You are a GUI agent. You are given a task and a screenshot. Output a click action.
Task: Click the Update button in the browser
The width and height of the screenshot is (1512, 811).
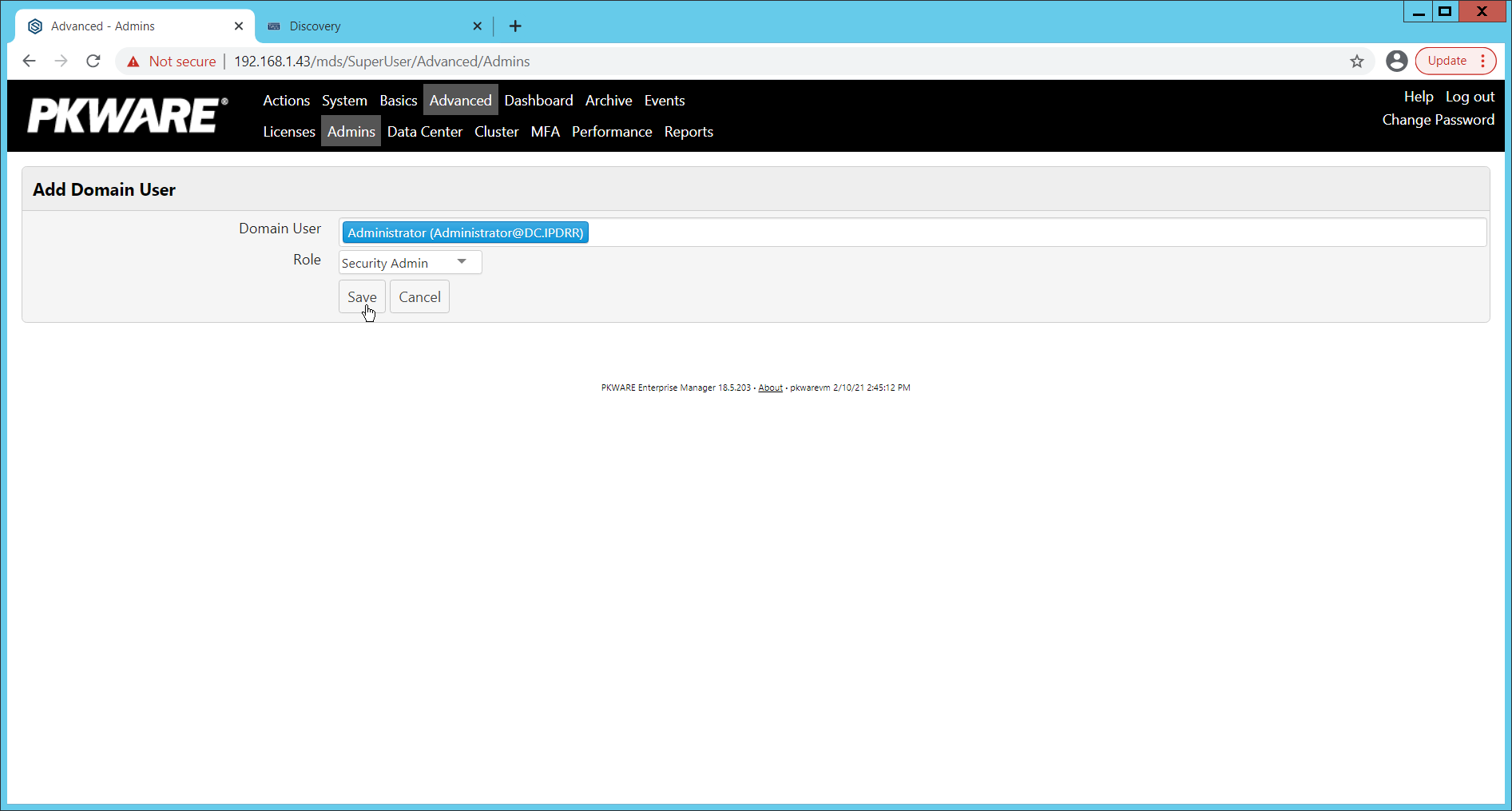pos(1447,60)
